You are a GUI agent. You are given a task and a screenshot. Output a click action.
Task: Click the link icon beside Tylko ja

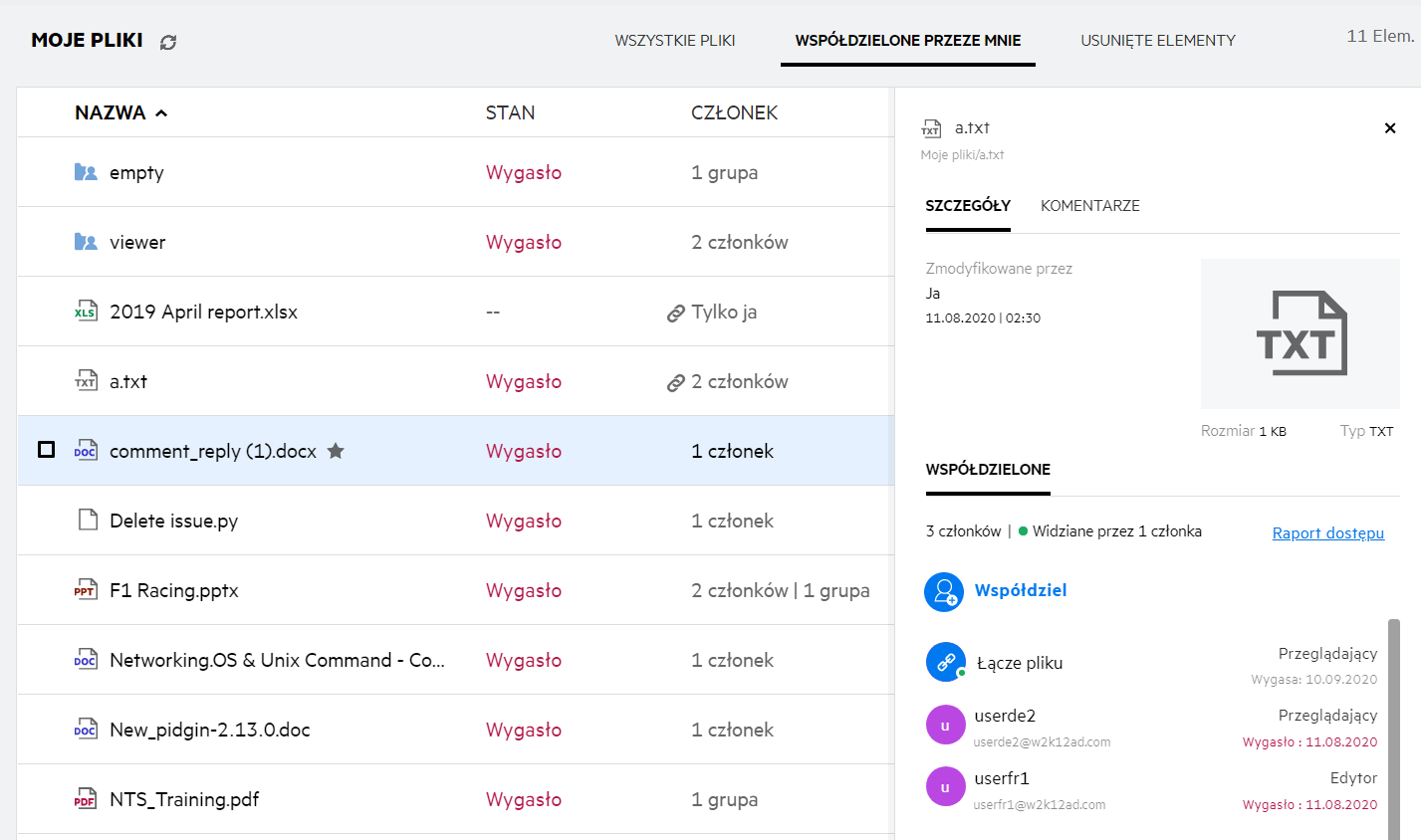point(675,313)
